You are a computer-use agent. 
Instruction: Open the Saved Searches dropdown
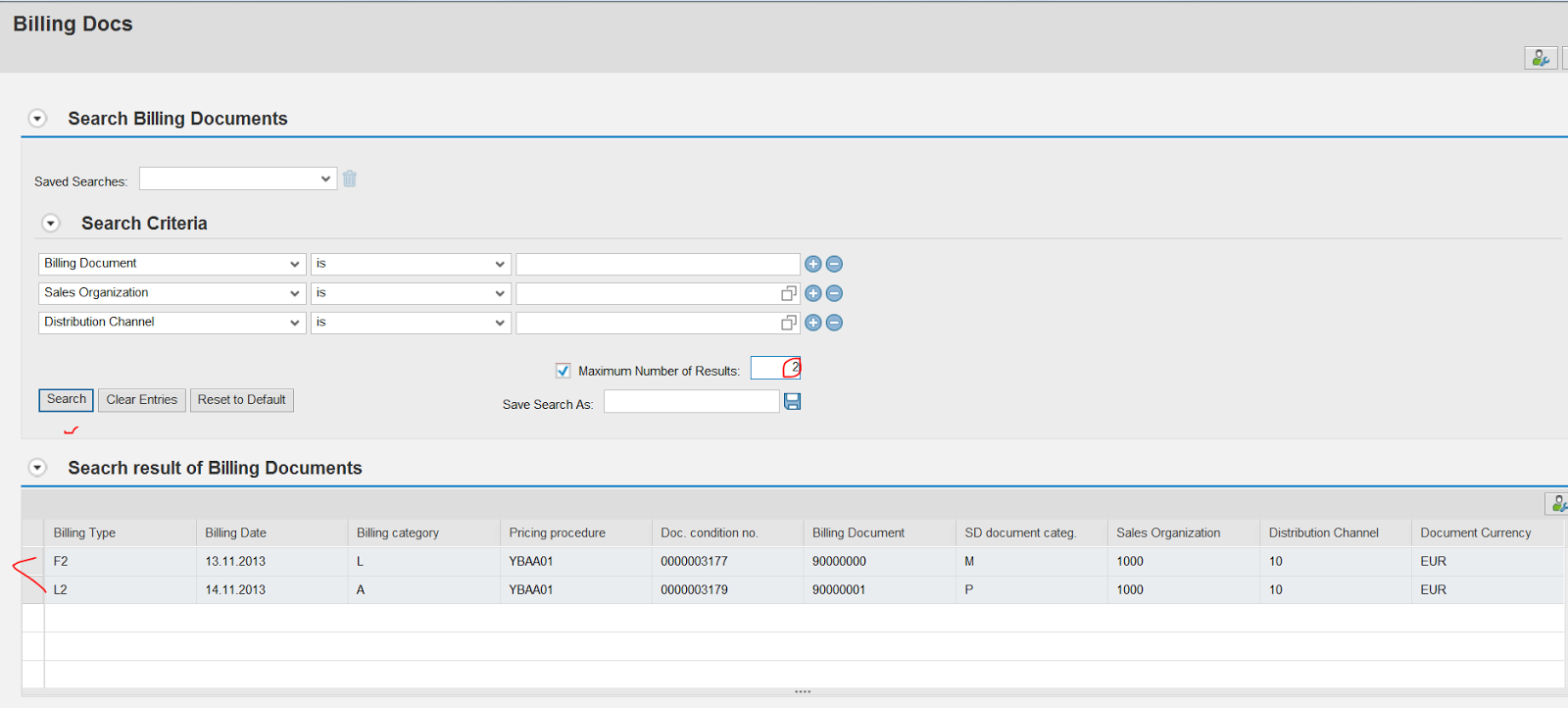pyautogui.click(x=238, y=178)
